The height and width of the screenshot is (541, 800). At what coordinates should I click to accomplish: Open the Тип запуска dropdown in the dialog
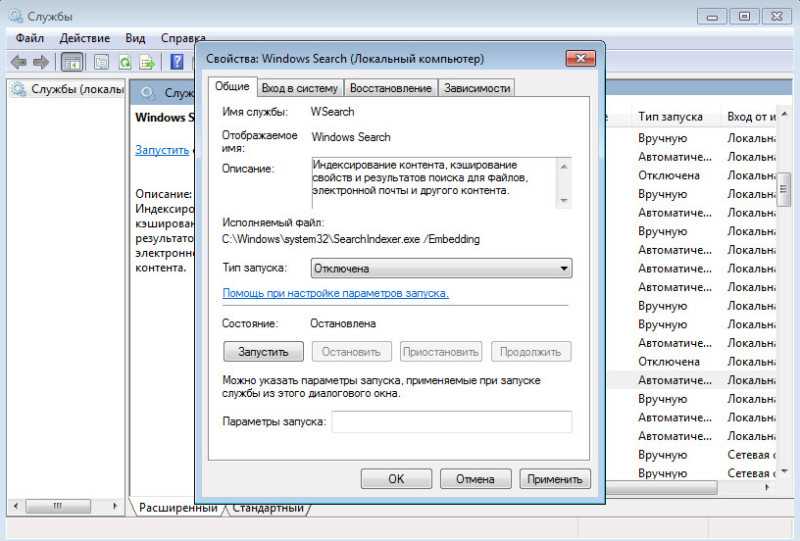pyautogui.click(x=441, y=268)
